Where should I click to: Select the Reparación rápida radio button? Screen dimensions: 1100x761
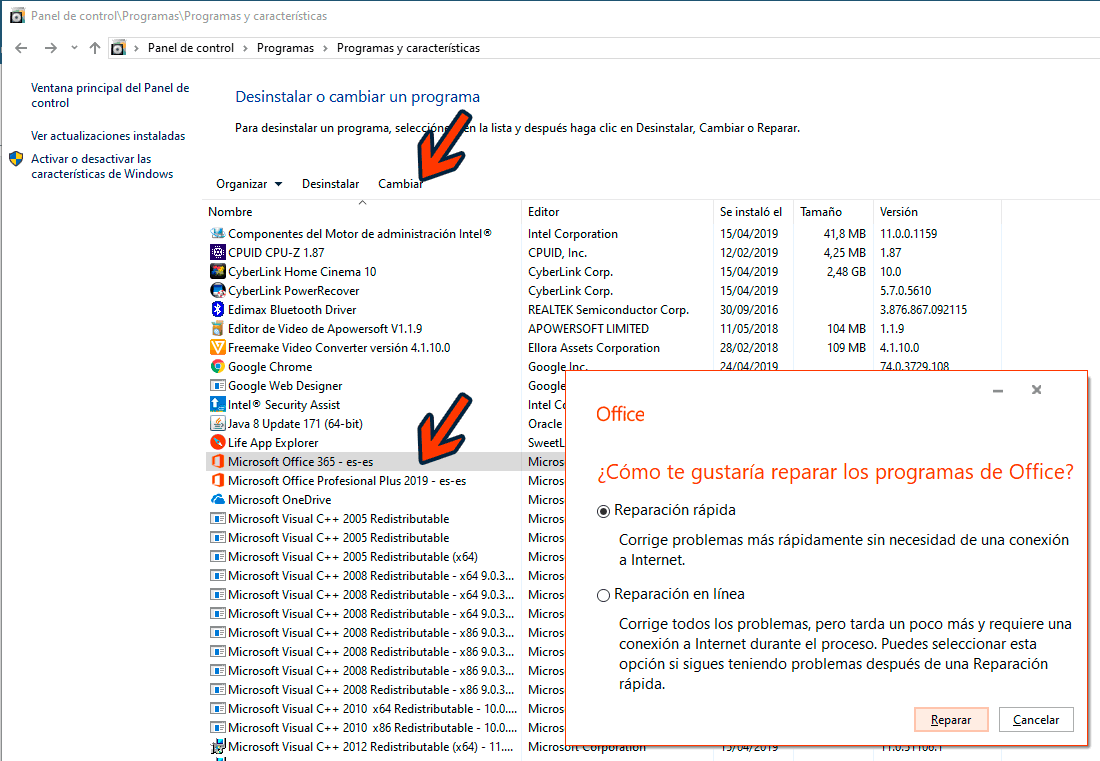603,511
